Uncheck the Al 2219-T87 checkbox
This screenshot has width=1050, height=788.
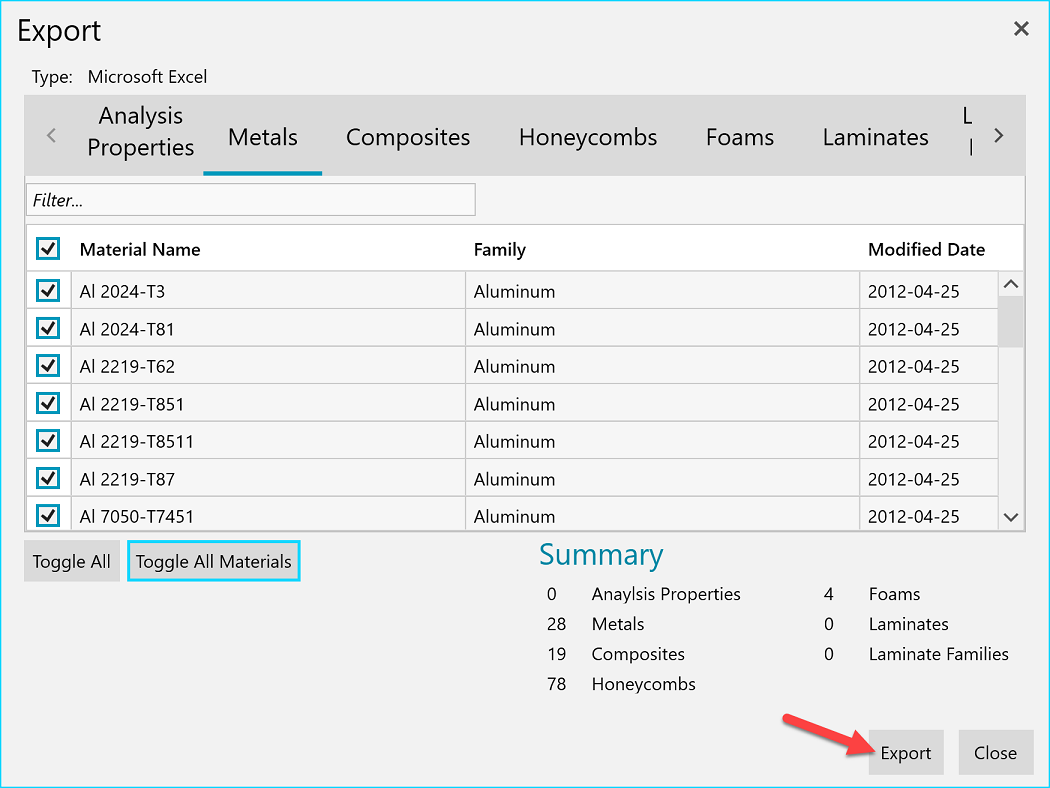click(x=48, y=478)
